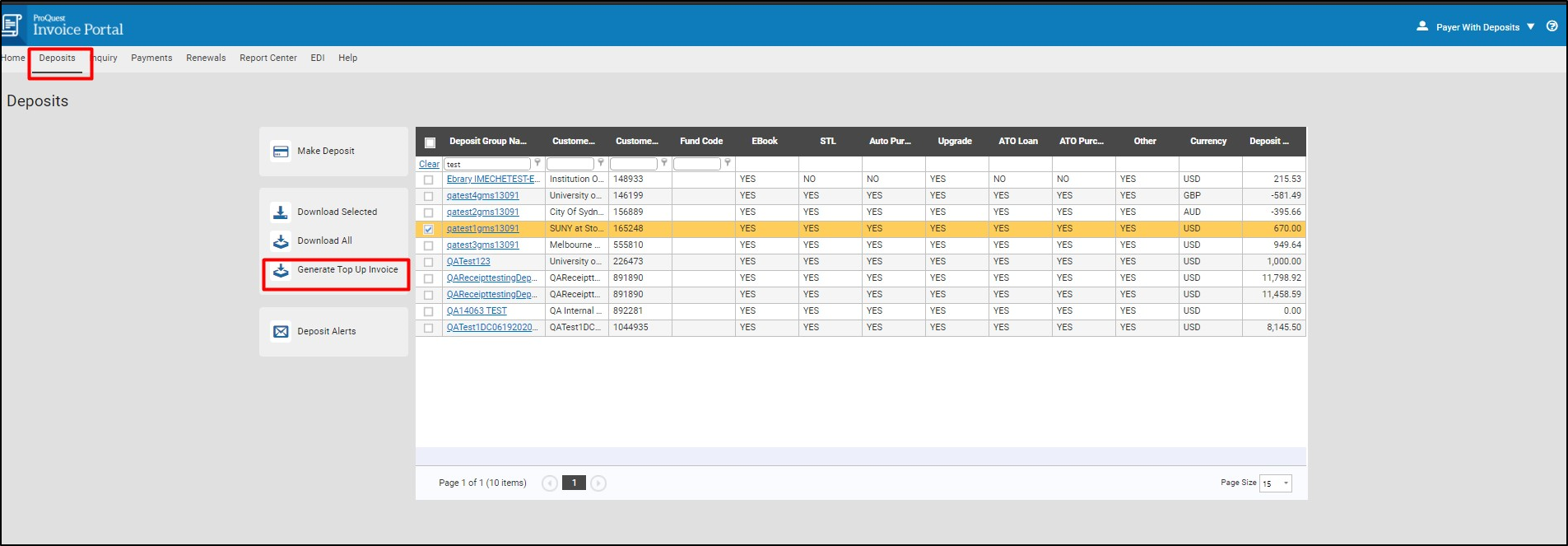Open the Home menu item
Screen dimensions: 1568x546
click(x=13, y=58)
